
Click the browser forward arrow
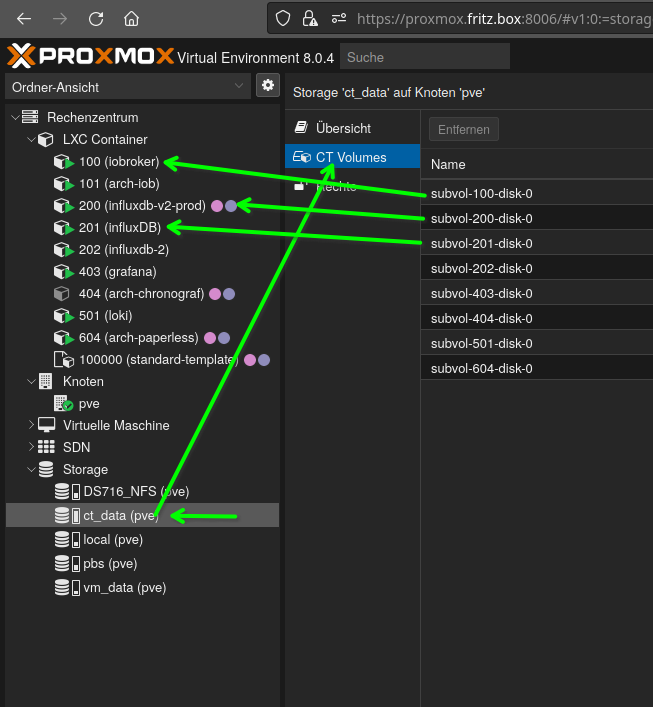[60, 19]
